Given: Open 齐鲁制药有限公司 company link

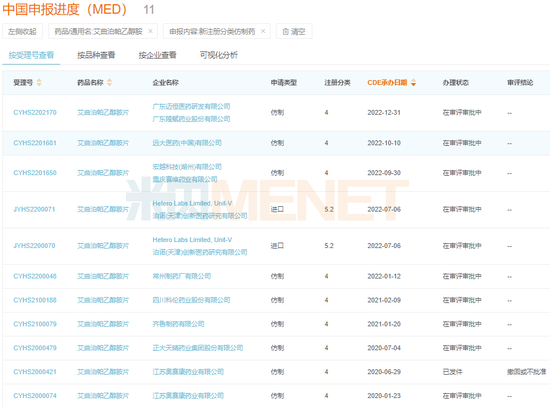Looking at the screenshot, I should tap(178, 324).
